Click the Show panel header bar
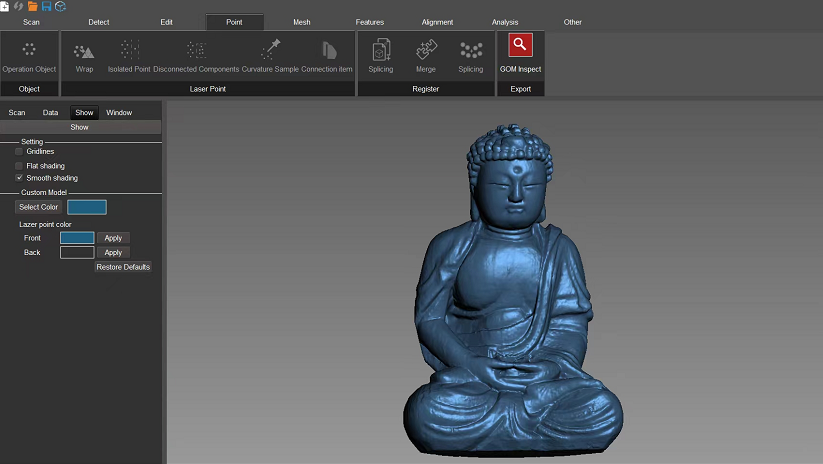Image resolution: width=823 pixels, height=464 pixels. (80, 127)
